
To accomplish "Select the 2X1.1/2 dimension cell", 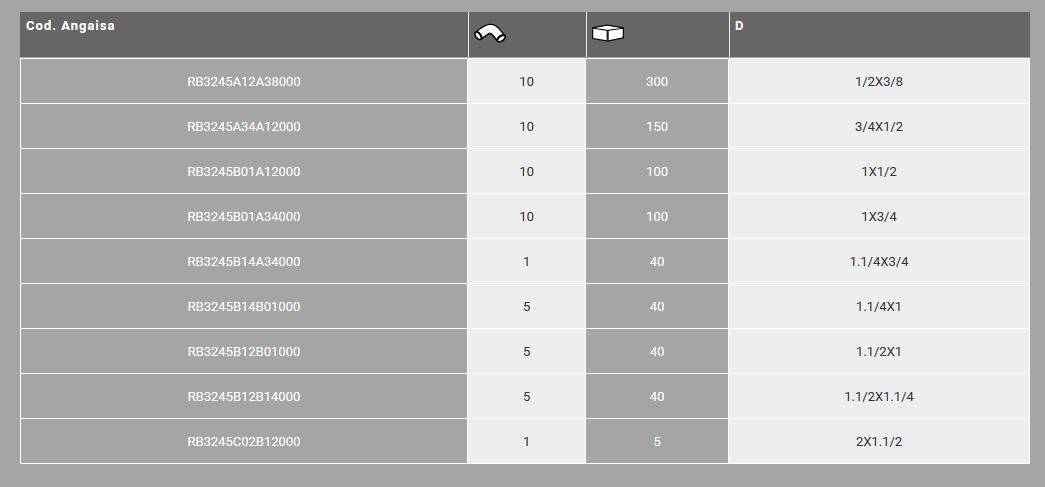I will 879,442.
